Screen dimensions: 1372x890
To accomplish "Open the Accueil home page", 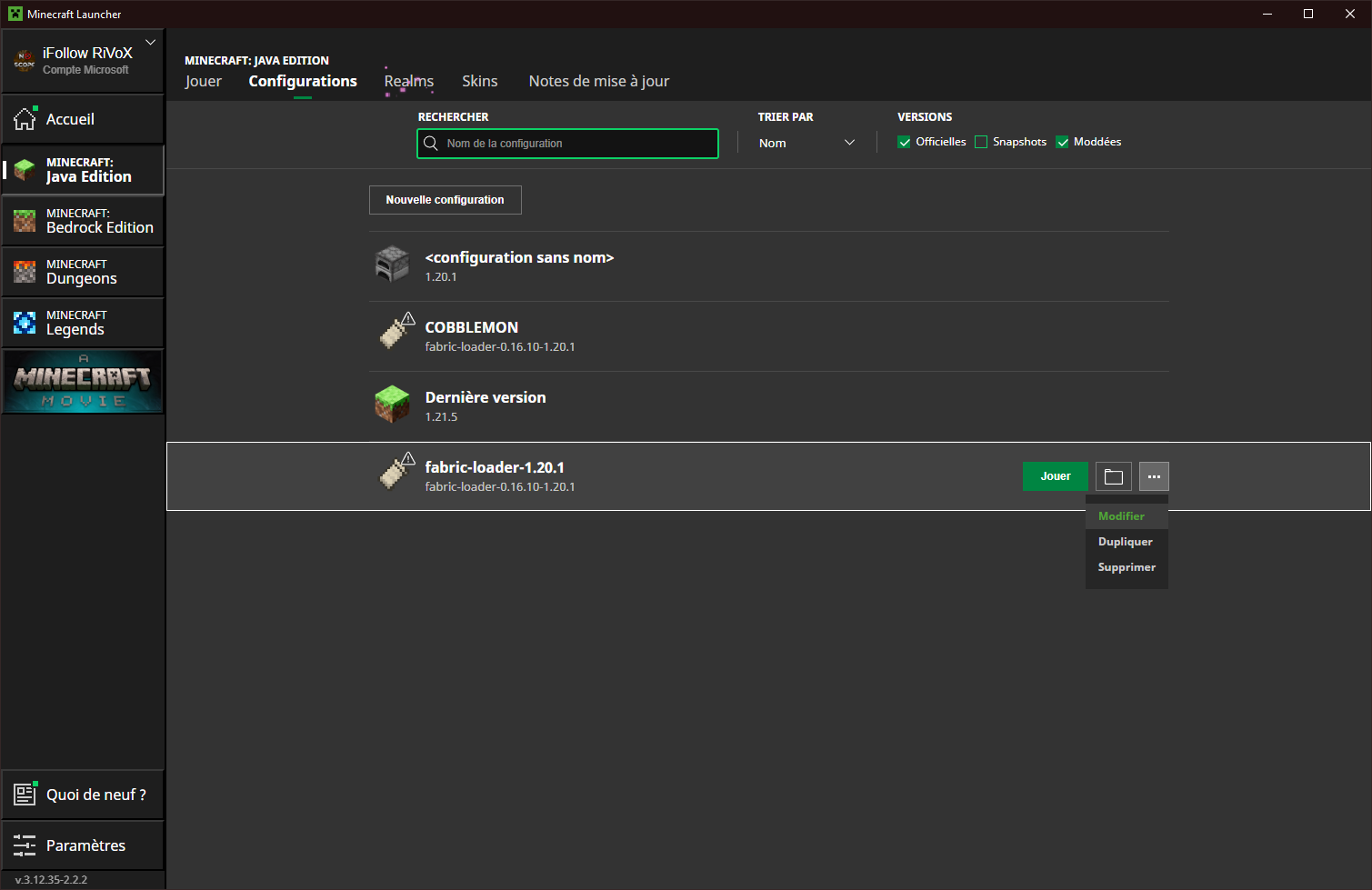I will tap(83, 119).
